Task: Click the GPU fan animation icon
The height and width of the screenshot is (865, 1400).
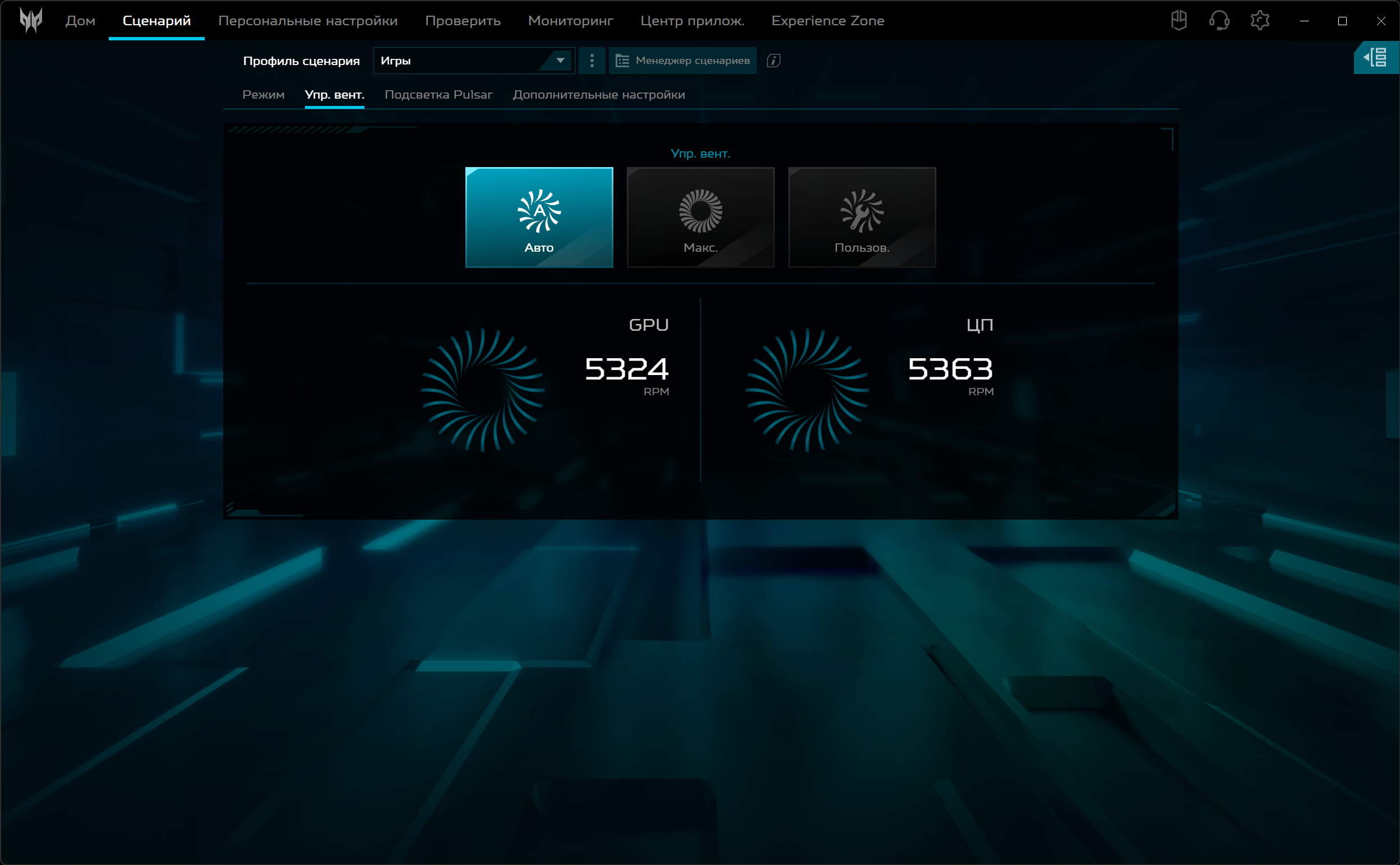Action: click(x=482, y=390)
